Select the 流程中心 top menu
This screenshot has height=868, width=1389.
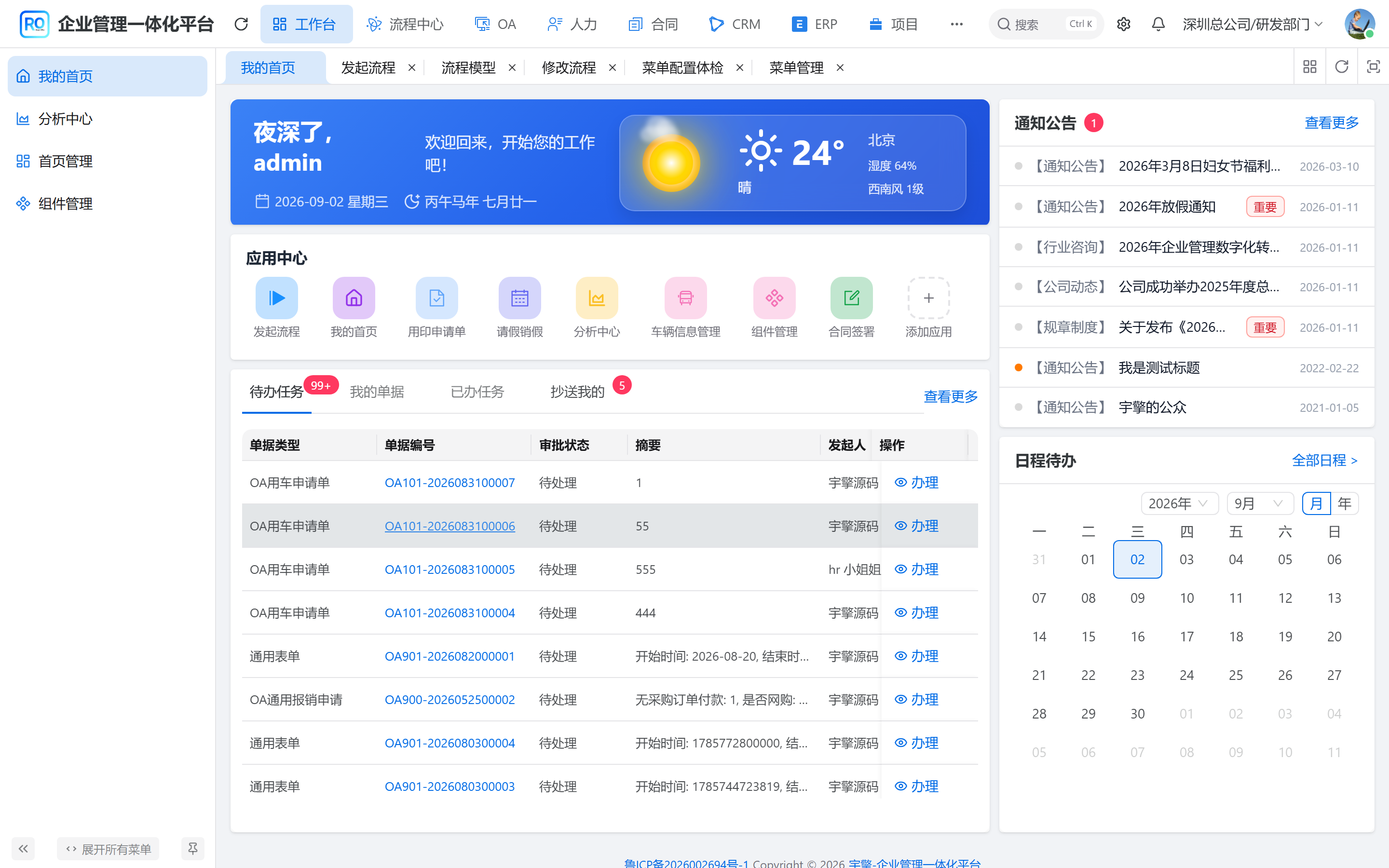[x=405, y=24]
